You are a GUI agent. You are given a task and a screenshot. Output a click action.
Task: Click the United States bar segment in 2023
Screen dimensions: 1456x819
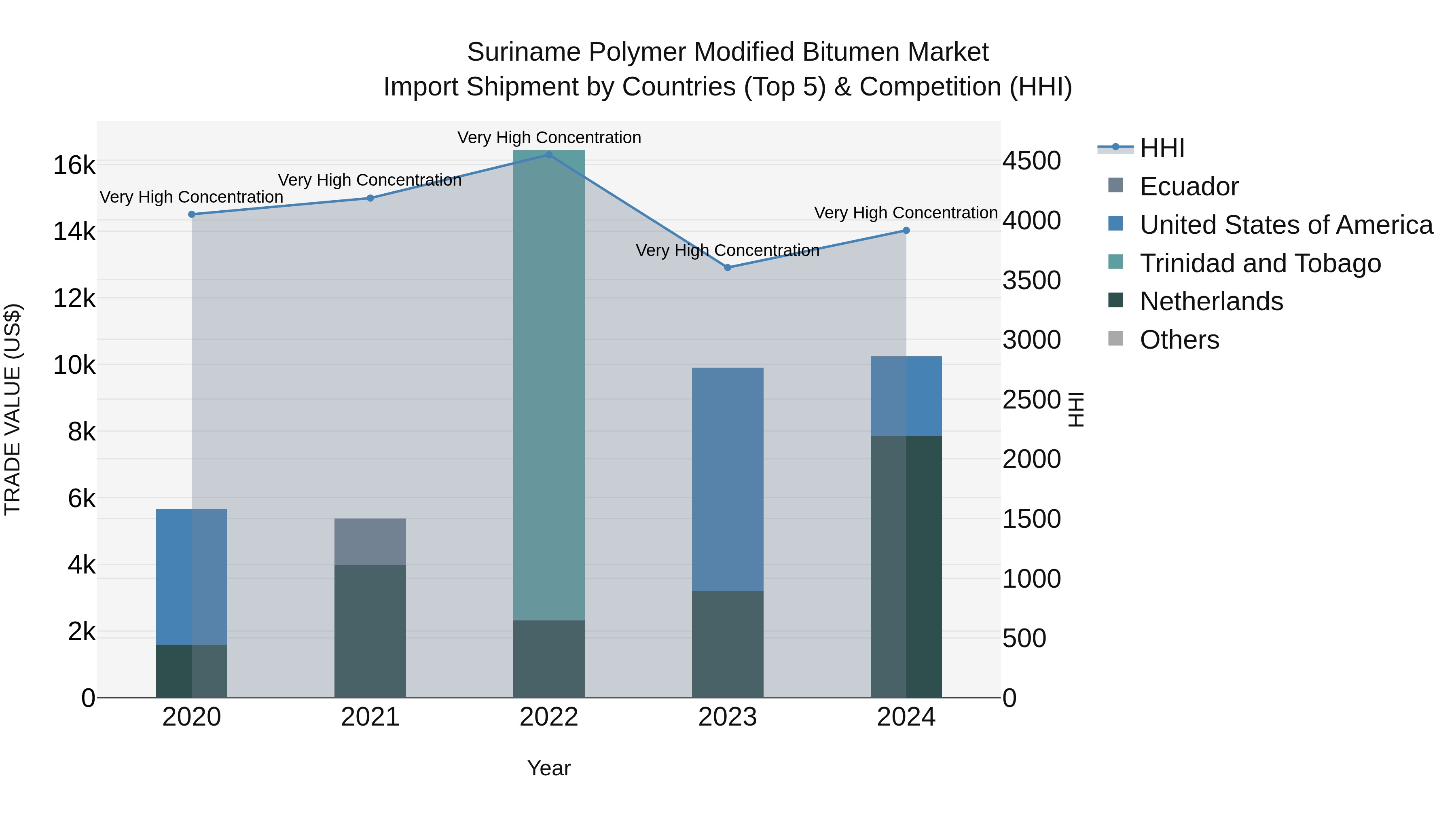tap(728, 479)
